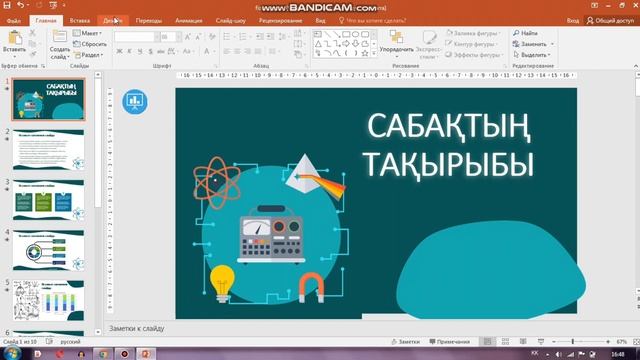
Task: Open Shape Fill (Заливка фигуры) dropdown
Action: tap(473, 33)
